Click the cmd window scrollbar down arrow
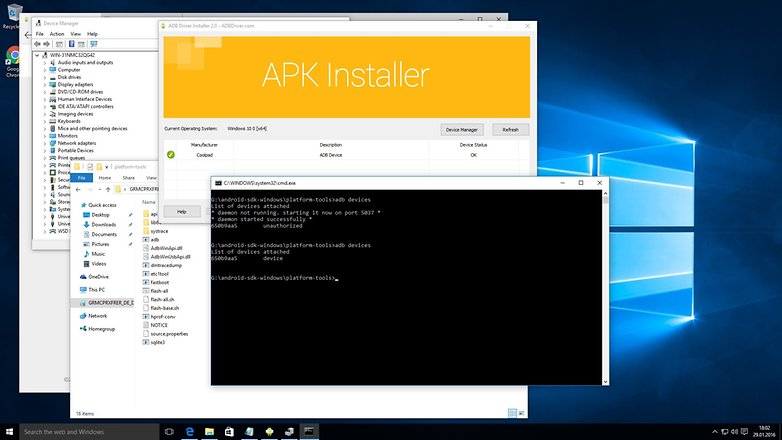 pyautogui.click(x=605, y=382)
